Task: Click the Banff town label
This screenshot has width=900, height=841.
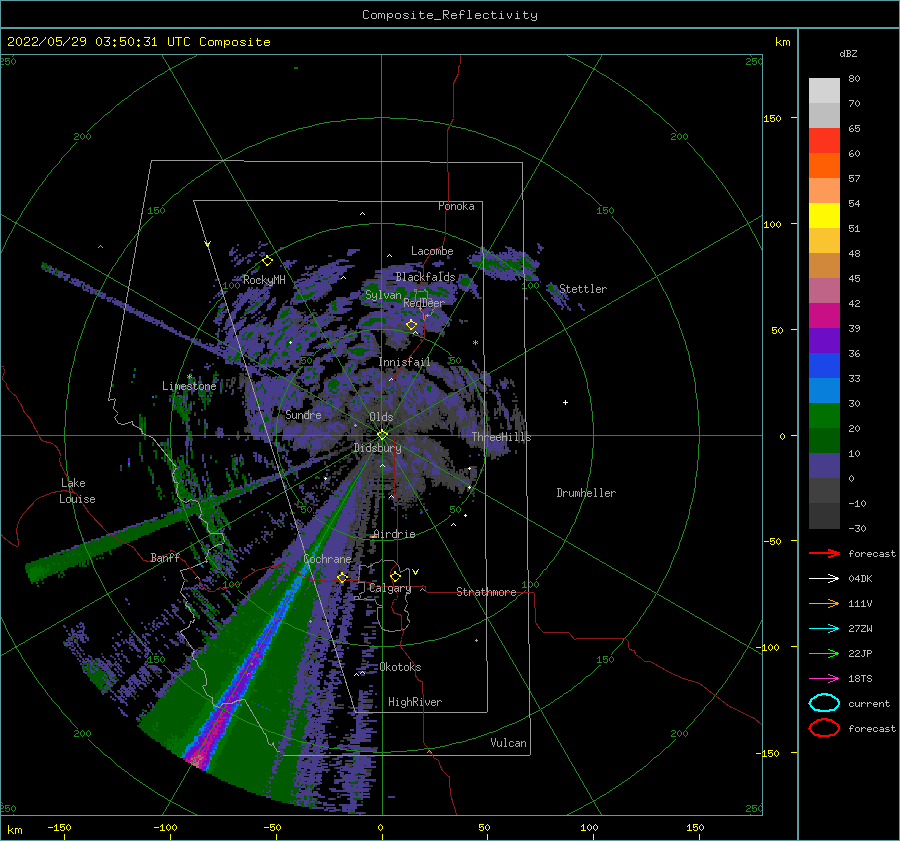Action: [x=165, y=558]
